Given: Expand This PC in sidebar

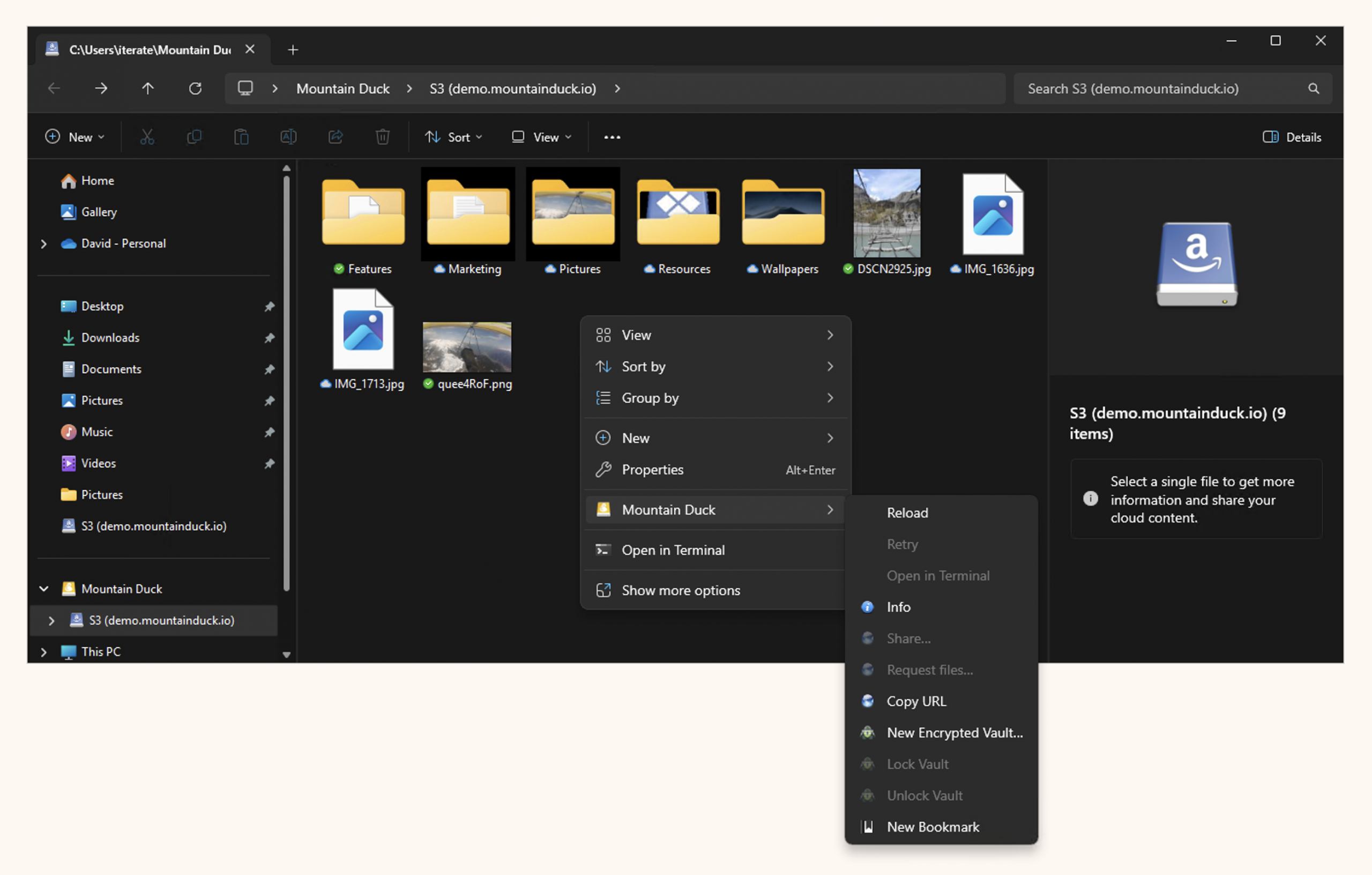Looking at the screenshot, I should [44, 651].
